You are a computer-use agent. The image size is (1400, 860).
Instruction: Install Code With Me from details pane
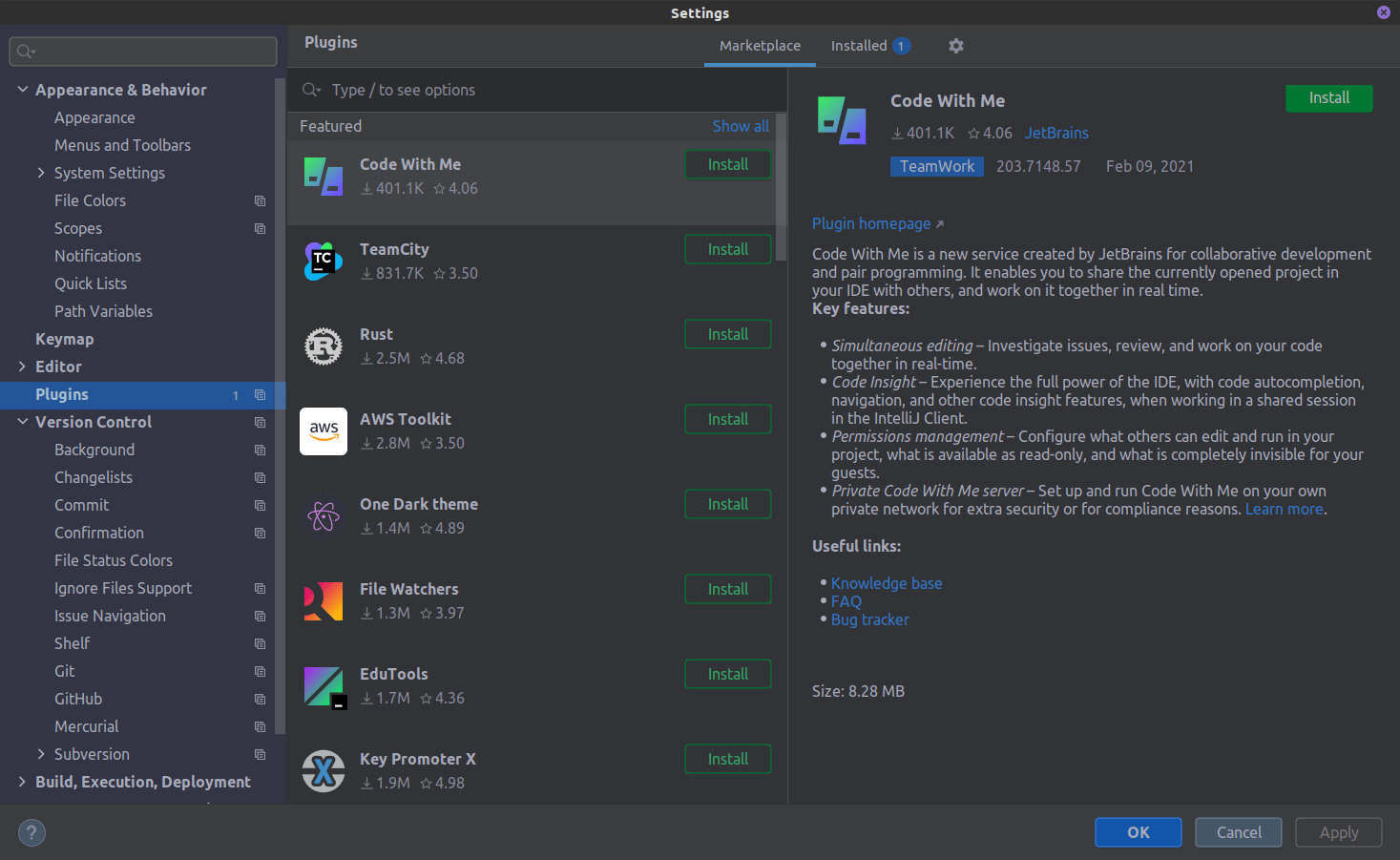1329,98
